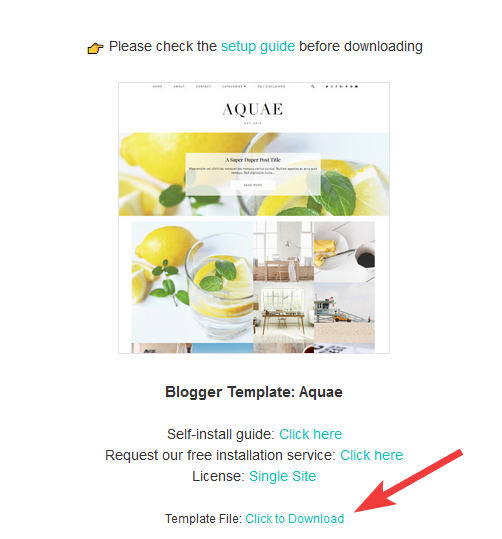
Task: Open the setup guide link
Action: (x=258, y=46)
